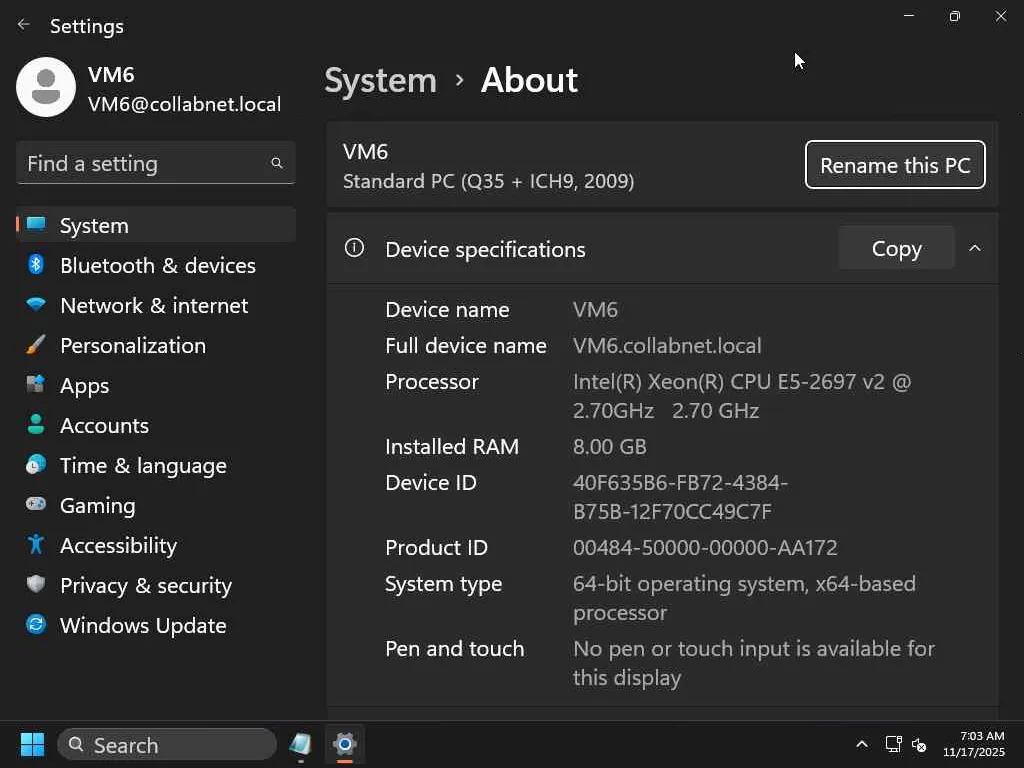1024x768 pixels.
Task: Click the Bluetooth & devices icon
Action: (36, 265)
